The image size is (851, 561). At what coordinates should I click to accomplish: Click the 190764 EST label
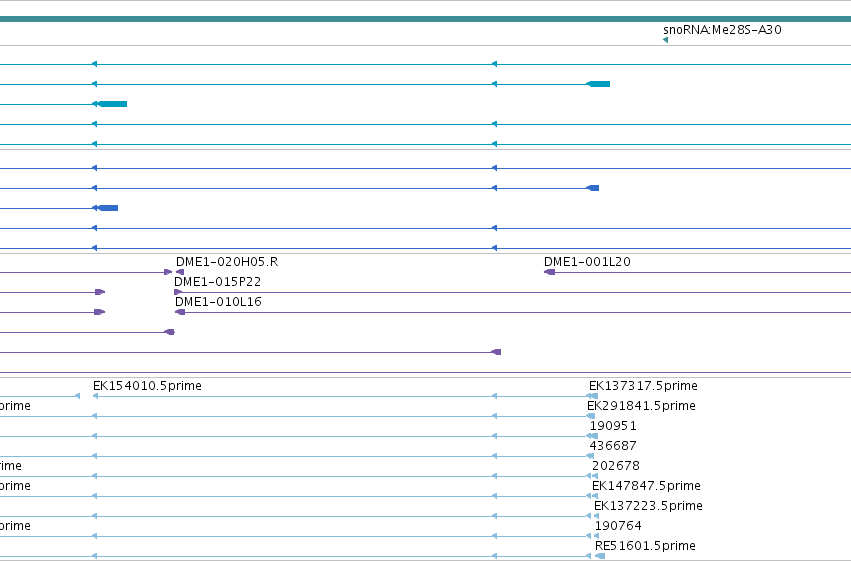[x=618, y=526]
